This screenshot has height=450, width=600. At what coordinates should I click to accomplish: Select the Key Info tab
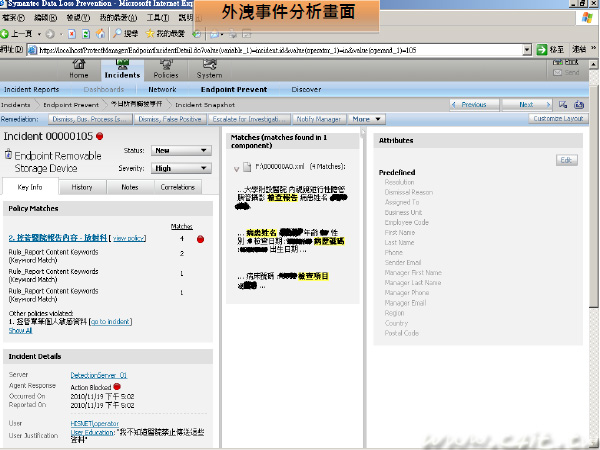(30, 187)
